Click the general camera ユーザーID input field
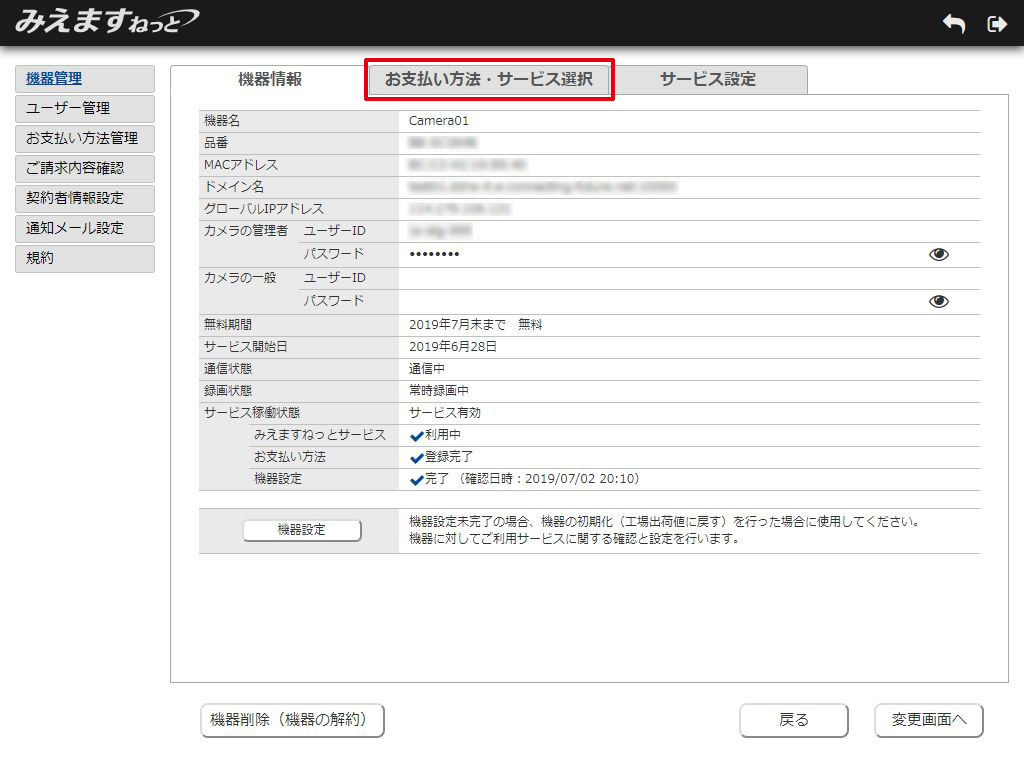The width and height of the screenshot is (1024, 768). [x=600, y=277]
